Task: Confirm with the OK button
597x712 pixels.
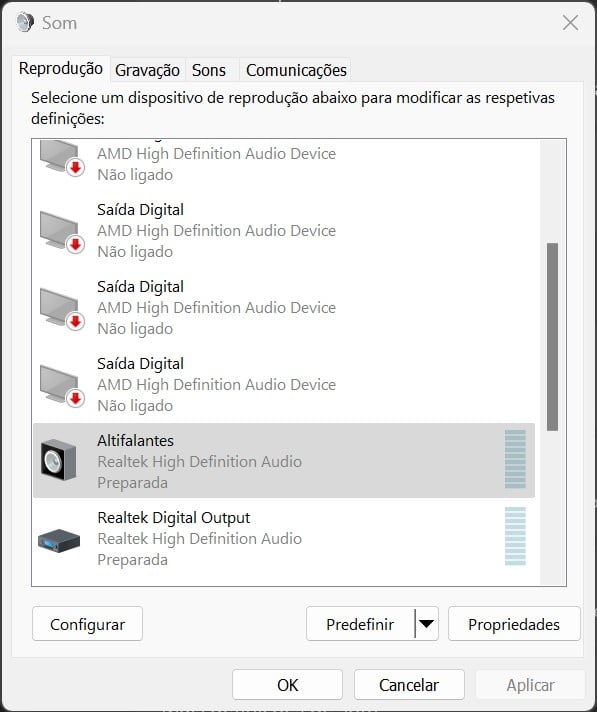Action: [x=287, y=685]
